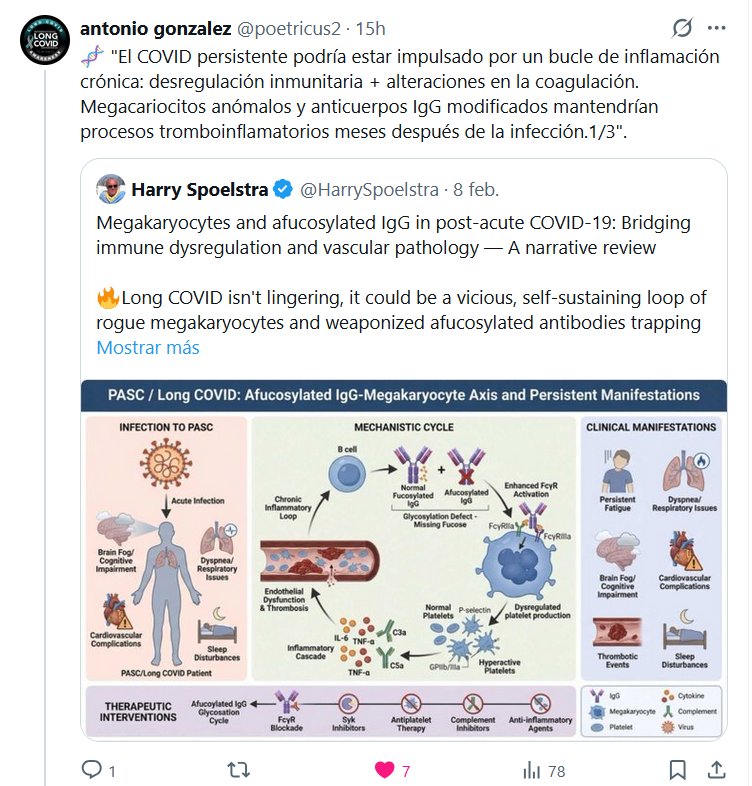The height and width of the screenshot is (786, 752).
Task: Open the PASC Long COVID infographic image
Action: coord(404,559)
